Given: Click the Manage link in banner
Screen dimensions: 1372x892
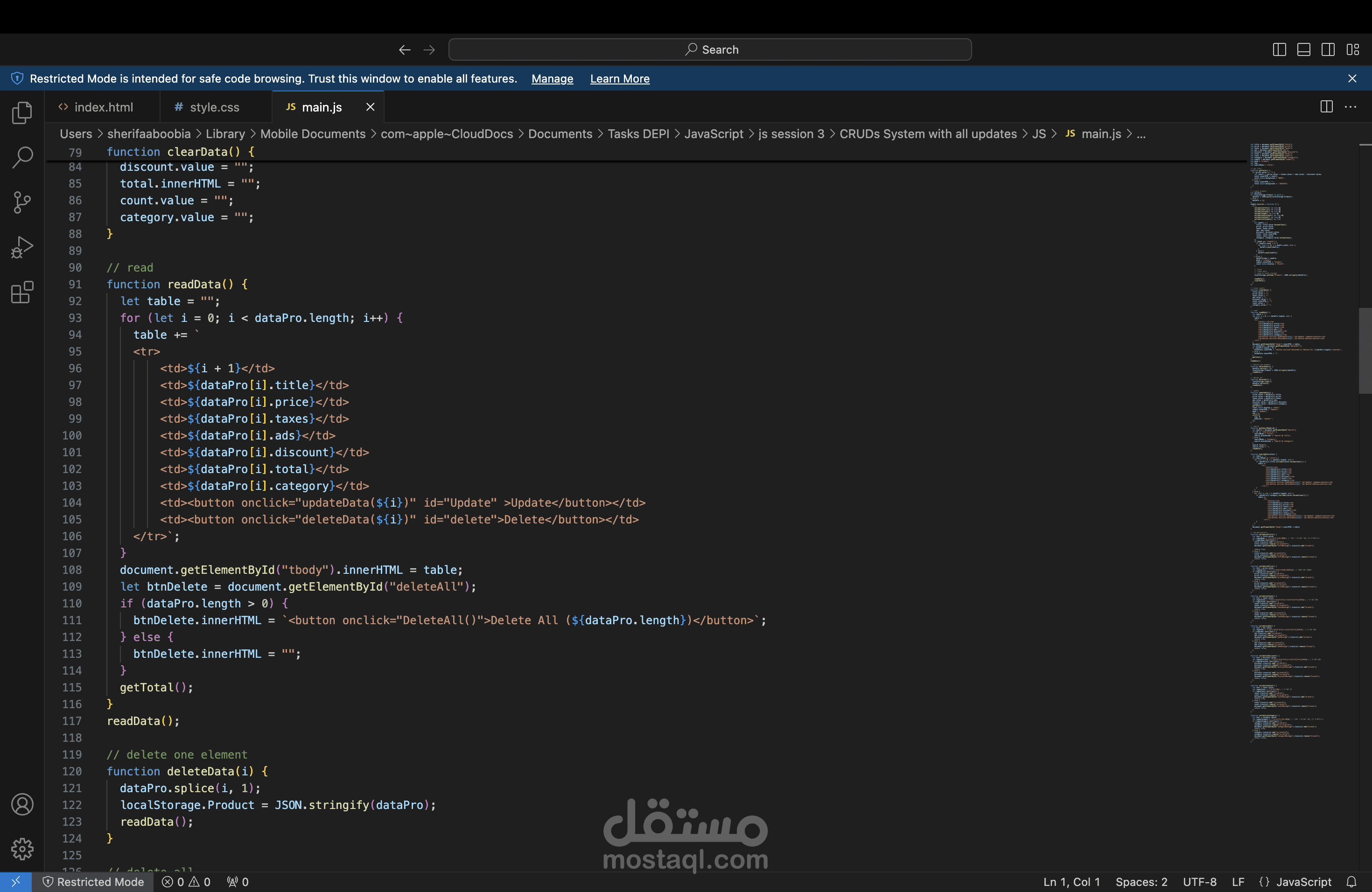Looking at the screenshot, I should tap(552, 78).
